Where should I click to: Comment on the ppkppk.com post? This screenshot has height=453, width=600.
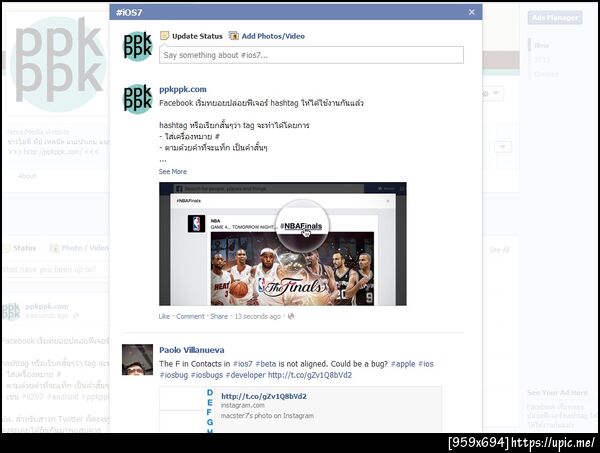190,316
